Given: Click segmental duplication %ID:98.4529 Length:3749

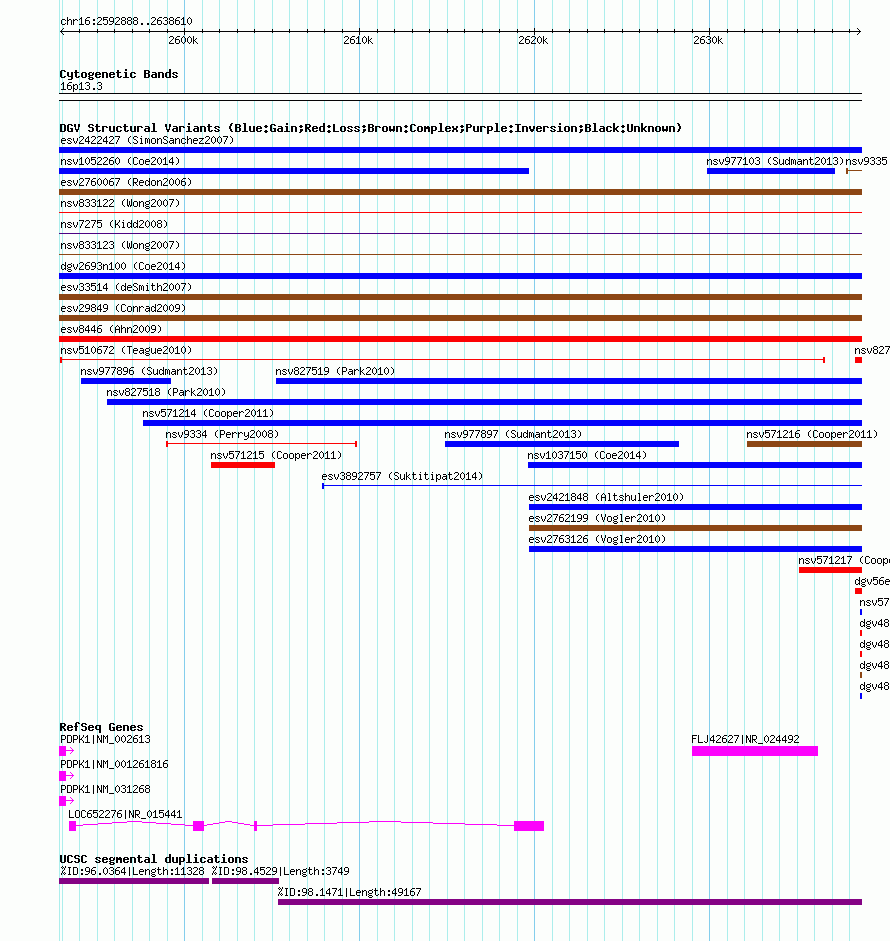Looking at the screenshot, I should click(x=245, y=881).
